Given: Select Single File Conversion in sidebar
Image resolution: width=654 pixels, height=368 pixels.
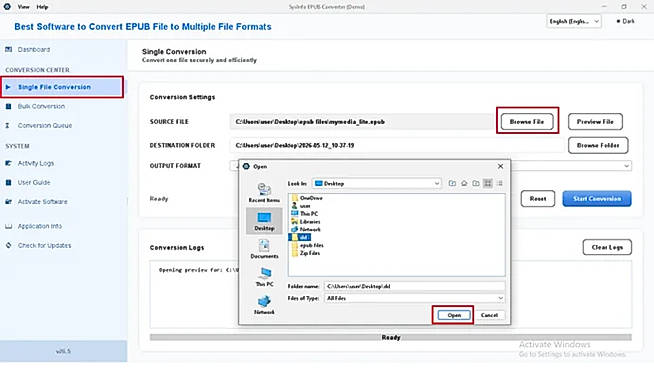Looking at the screenshot, I should pos(62,87).
